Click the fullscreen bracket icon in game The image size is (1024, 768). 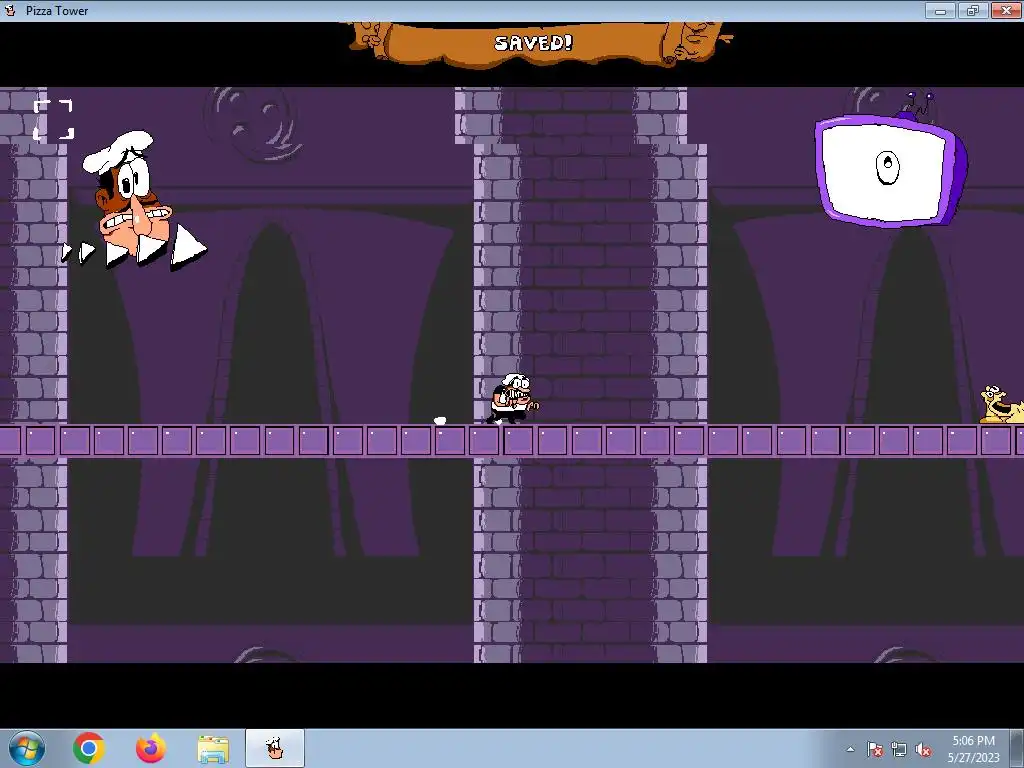point(54,120)
